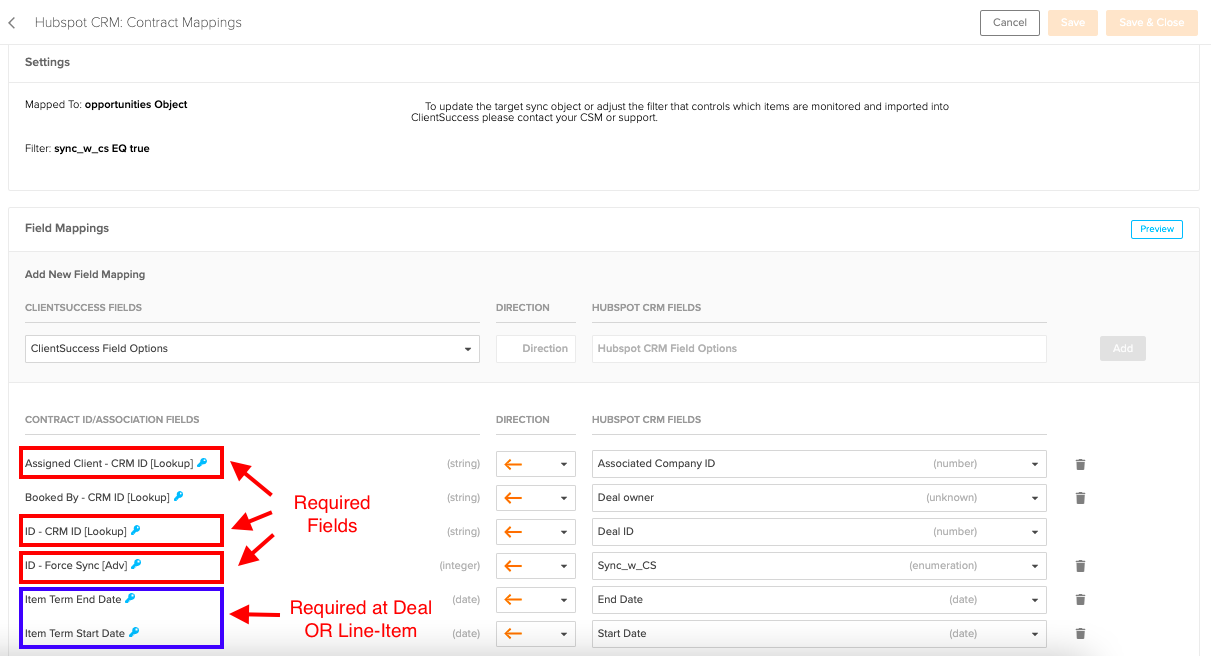Screen dimensions: 1211x656
Task: Click key icon next to ID - Force Sync
Action: [136, 564]
